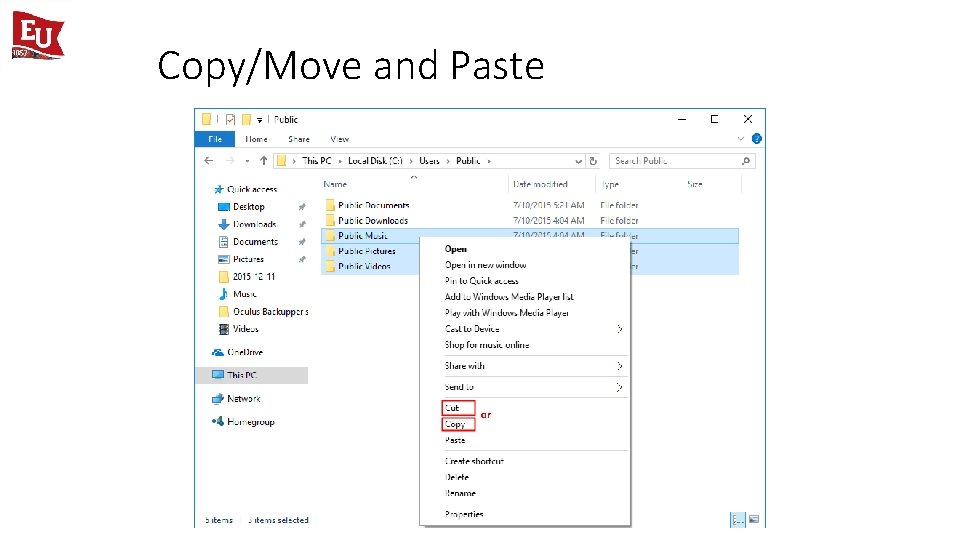Sort by Type column header
Screen dimensions: 960x540
[x=610, y=184]
